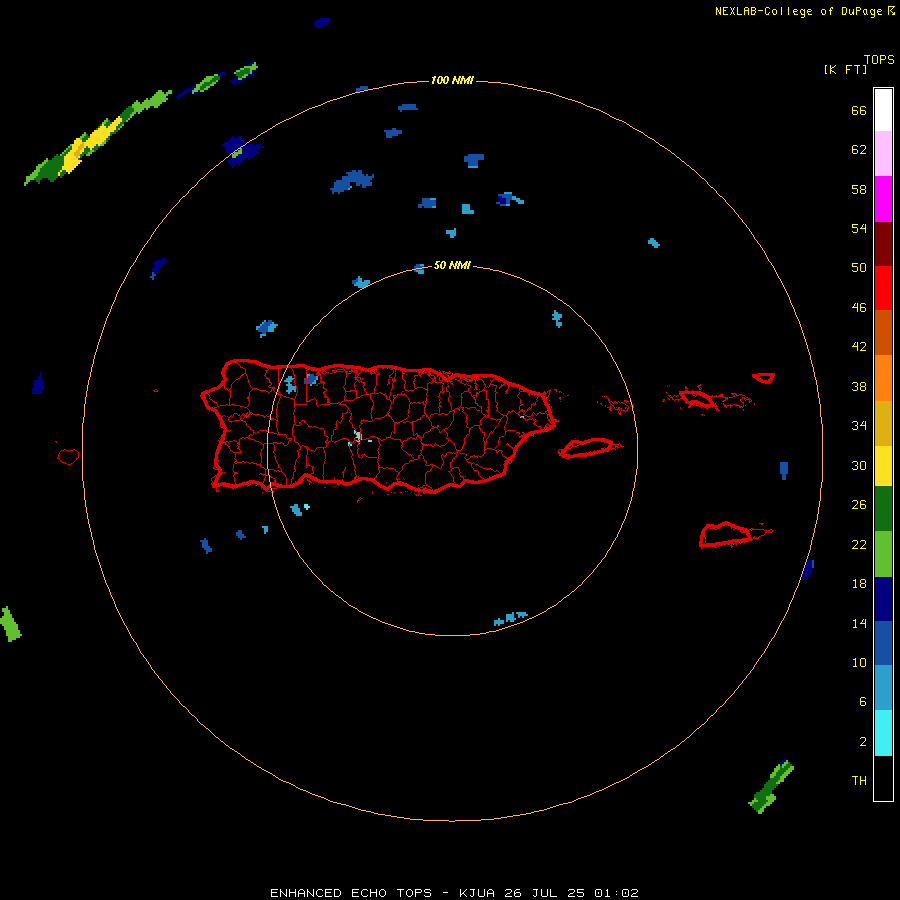Click the light blue legend swatch
This screenshot has width=900, height=900.
tap(883, 688)
